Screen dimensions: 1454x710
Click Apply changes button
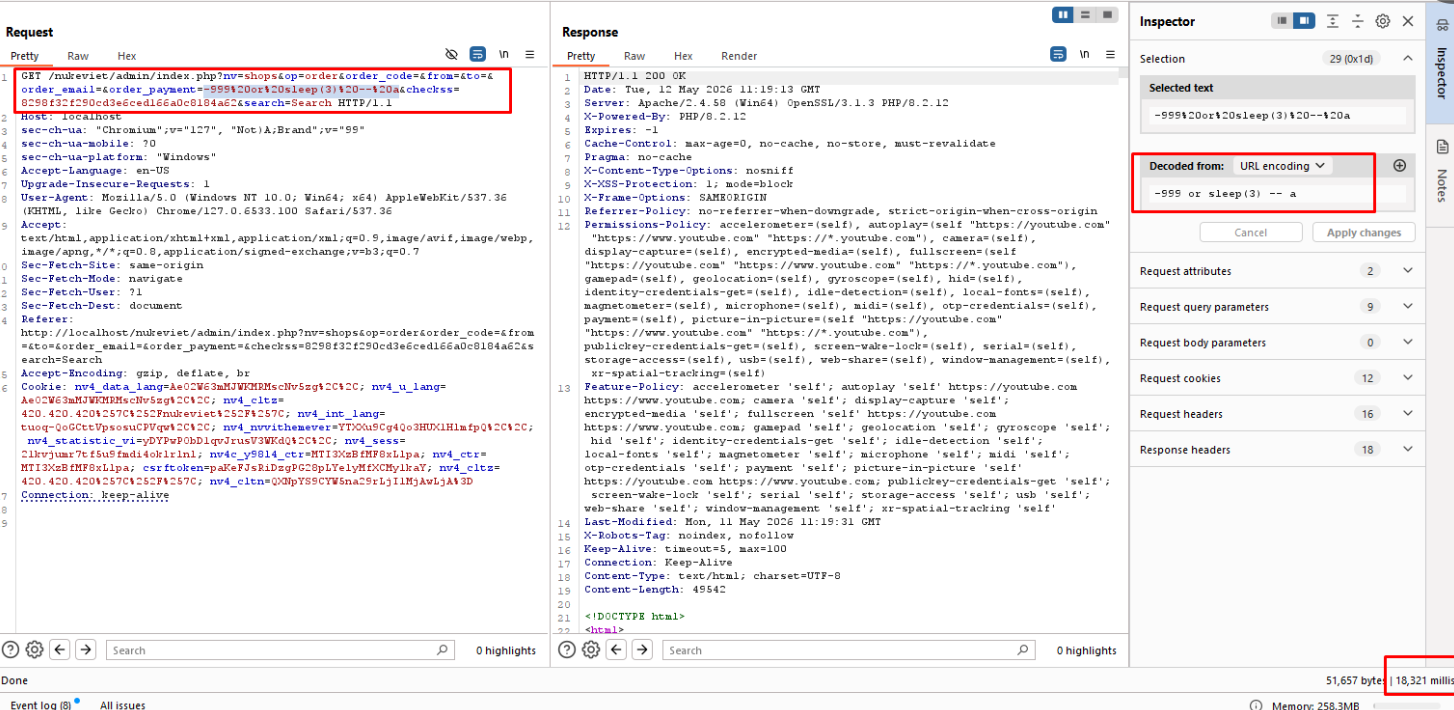coord(1364,232)
